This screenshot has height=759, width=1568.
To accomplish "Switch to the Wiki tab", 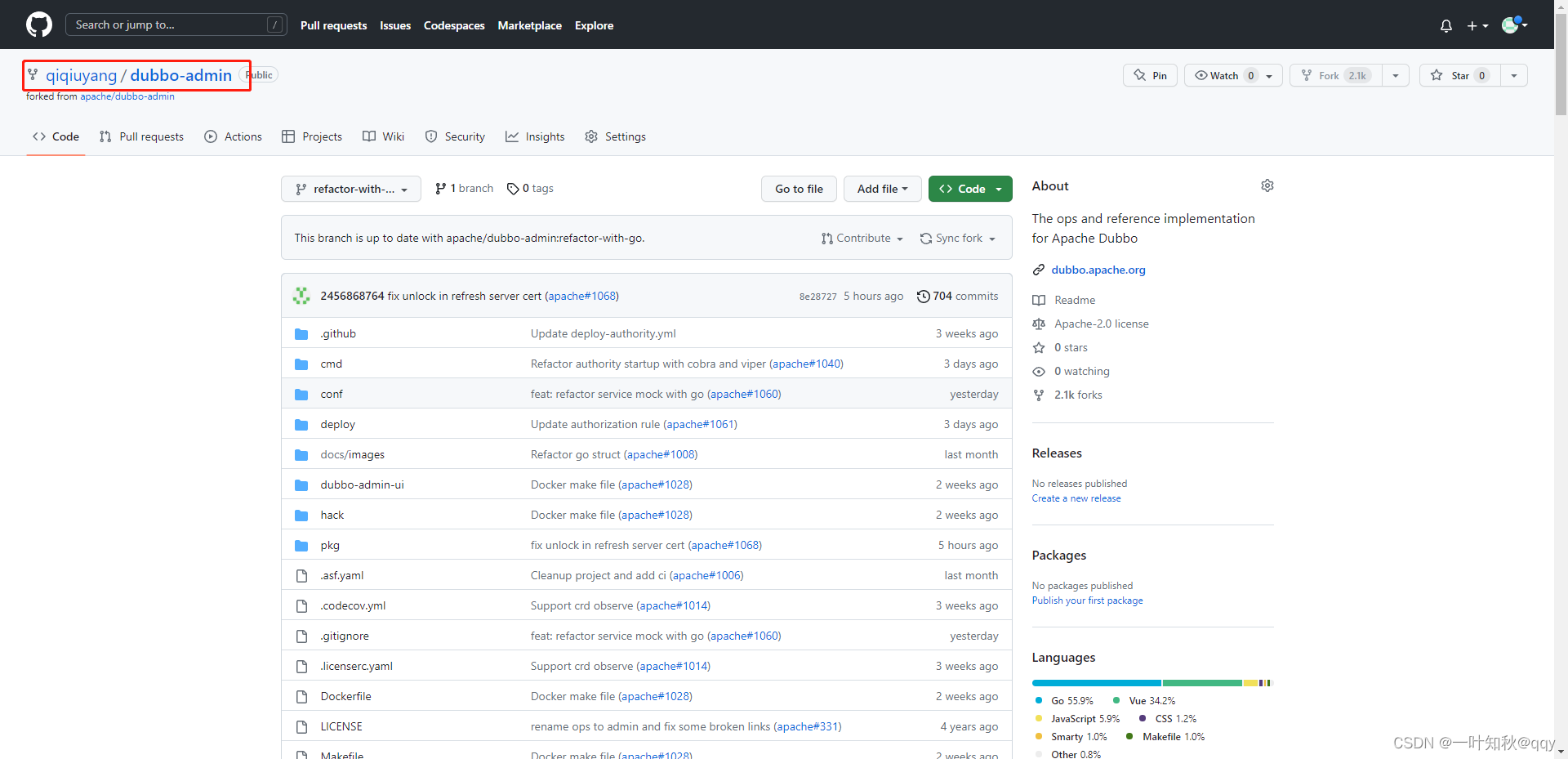I will 384,136.
